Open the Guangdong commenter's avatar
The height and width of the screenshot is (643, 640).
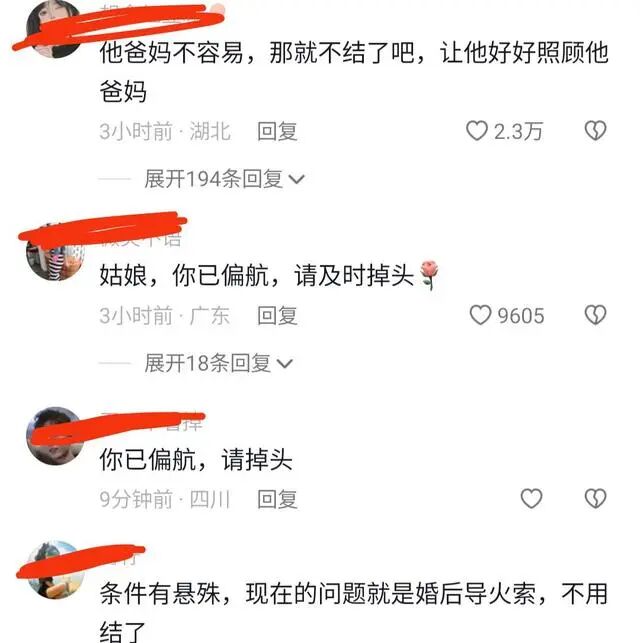pos(55,252)
